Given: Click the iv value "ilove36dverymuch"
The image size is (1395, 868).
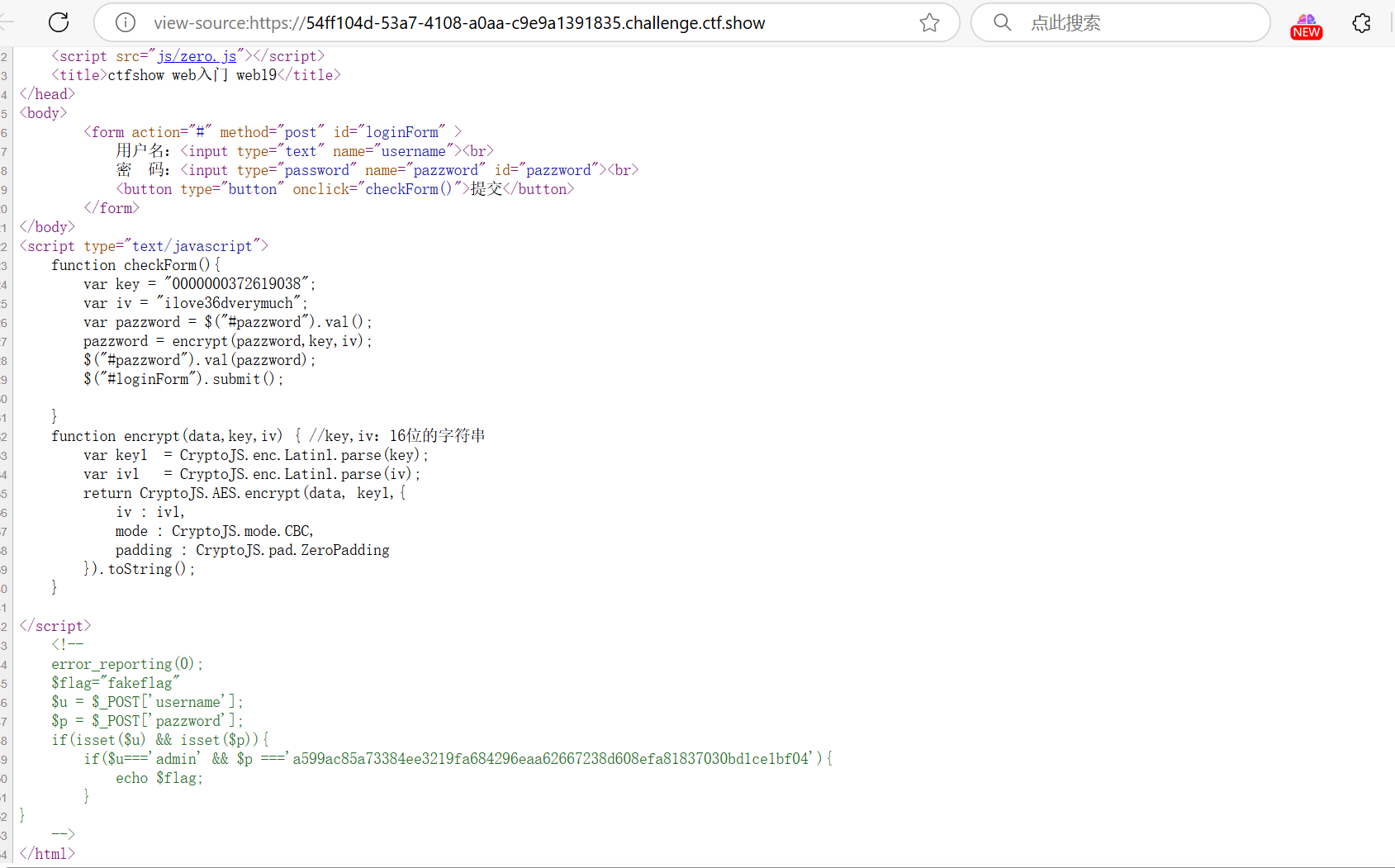Looking at the screenshot, I should (229, 303).
